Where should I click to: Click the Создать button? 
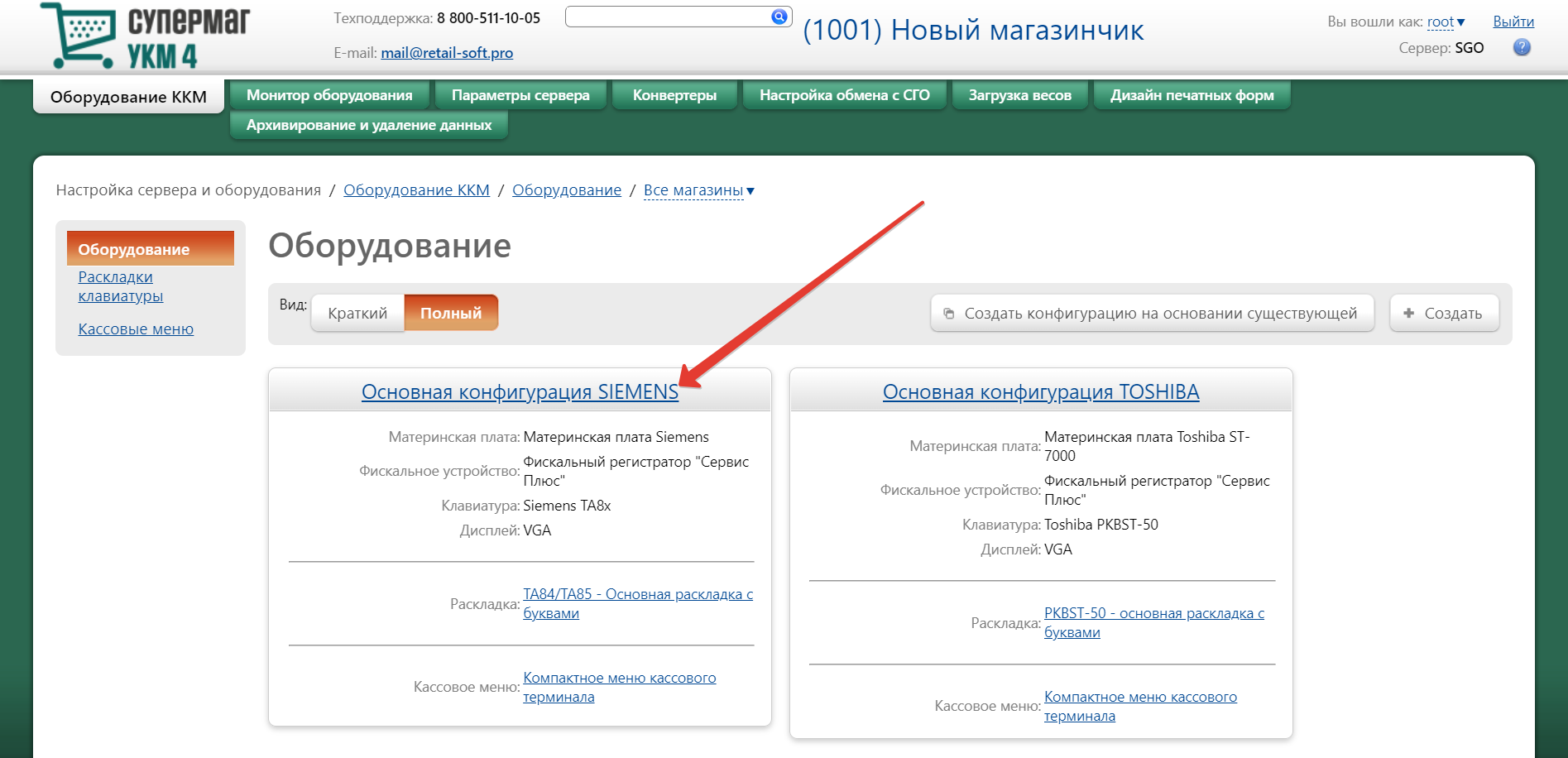coord(1444,314)
